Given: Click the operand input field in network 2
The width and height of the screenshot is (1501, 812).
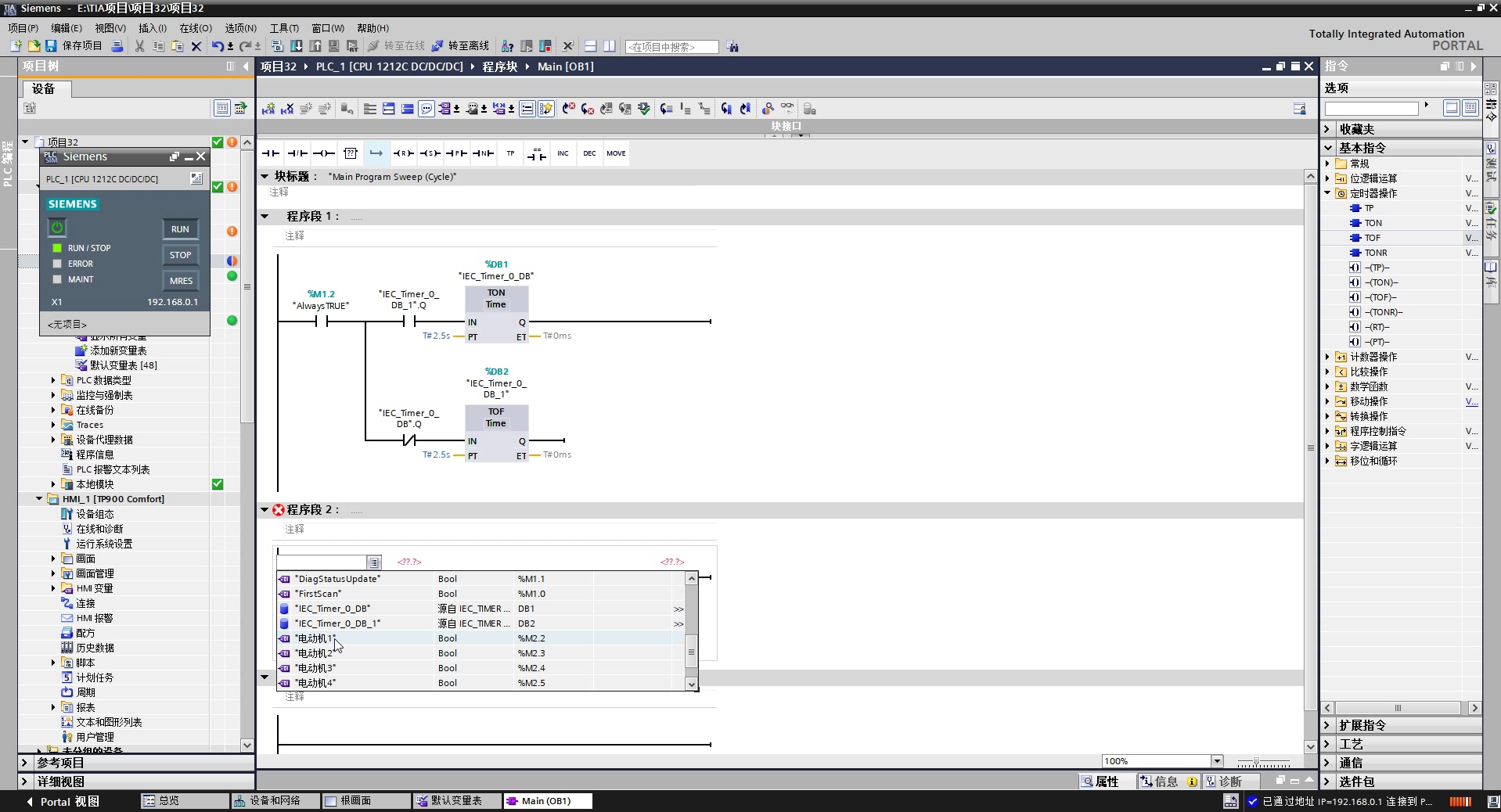Looking at the screenshot, I should tap(322, 562).
